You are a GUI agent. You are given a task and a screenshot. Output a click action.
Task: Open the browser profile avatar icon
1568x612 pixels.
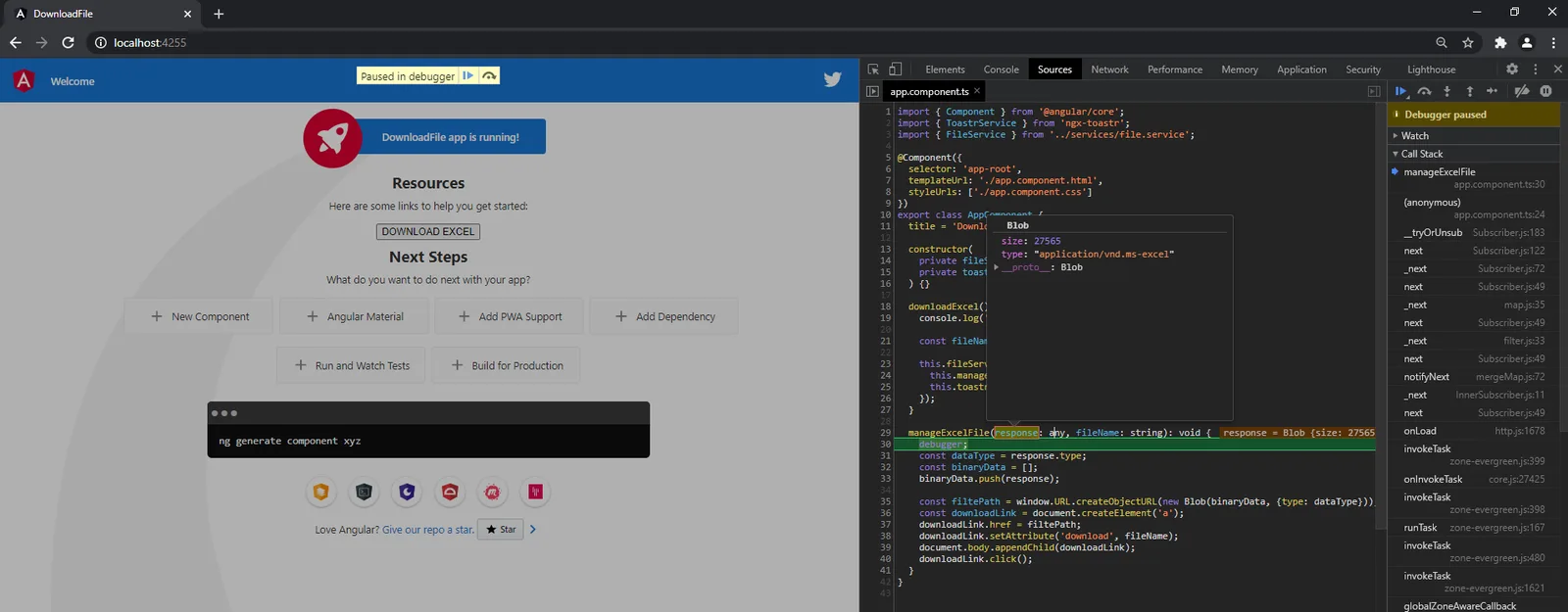[x=1527, y=42]
